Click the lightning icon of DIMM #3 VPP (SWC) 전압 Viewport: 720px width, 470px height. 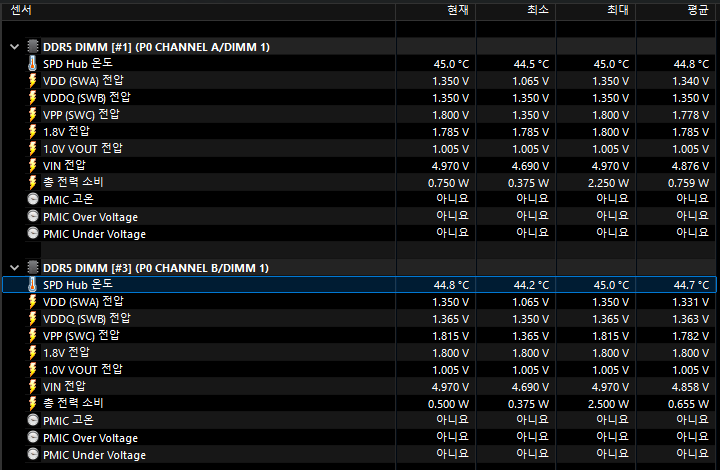tap(33, 336)
